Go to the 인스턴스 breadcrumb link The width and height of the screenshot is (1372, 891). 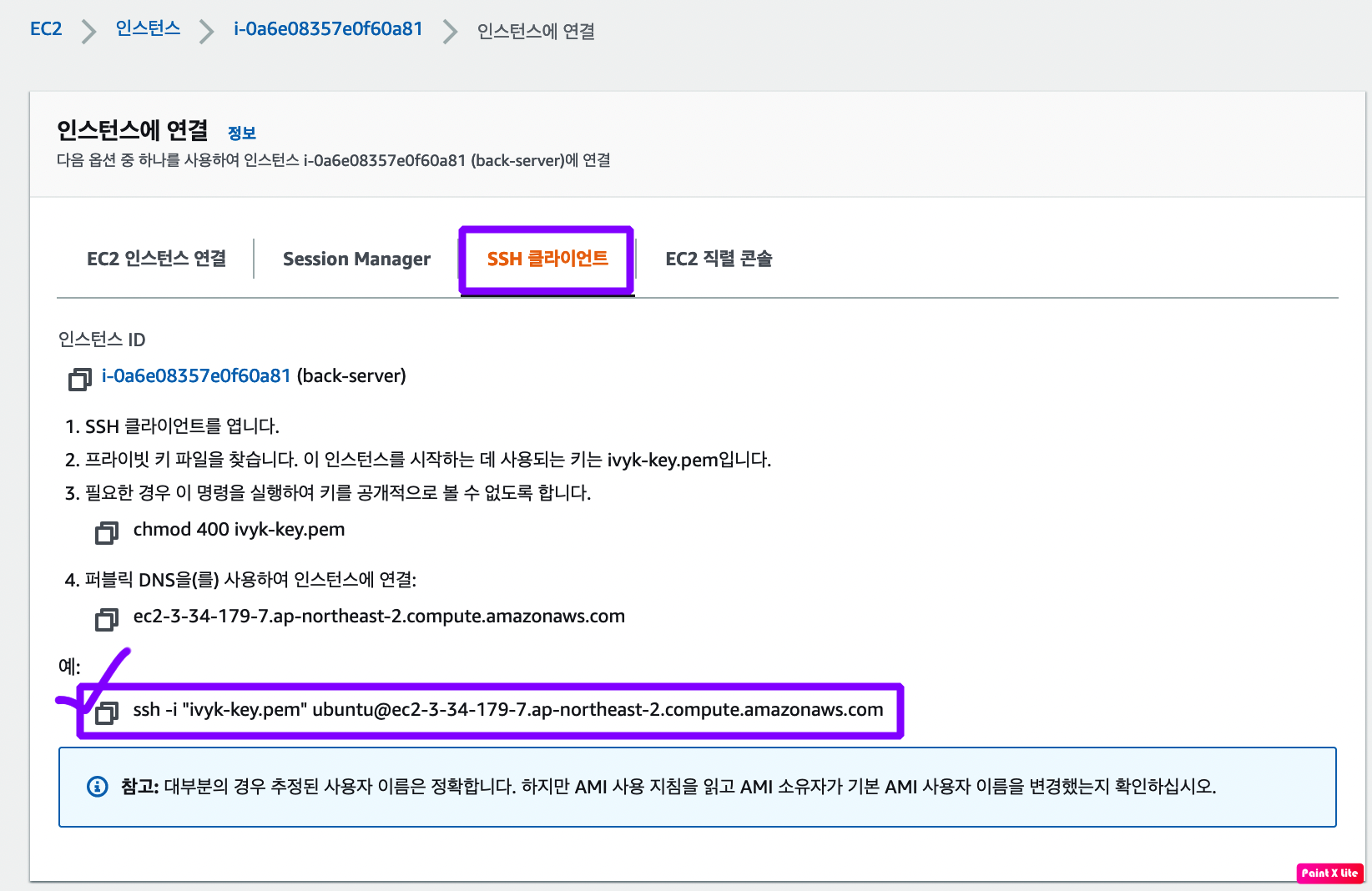148,29
